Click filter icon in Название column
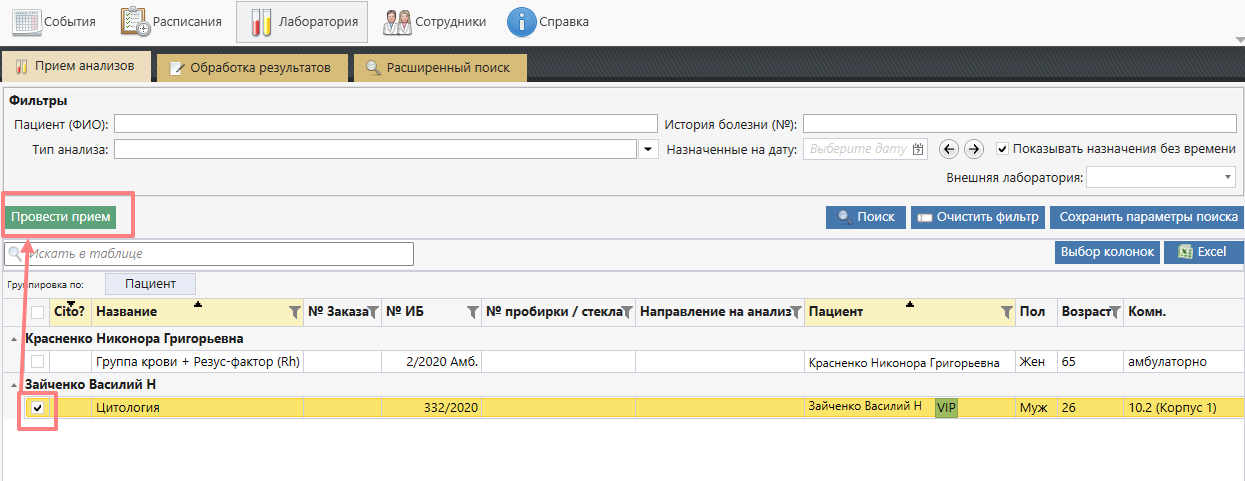 (x=294, y=313)
